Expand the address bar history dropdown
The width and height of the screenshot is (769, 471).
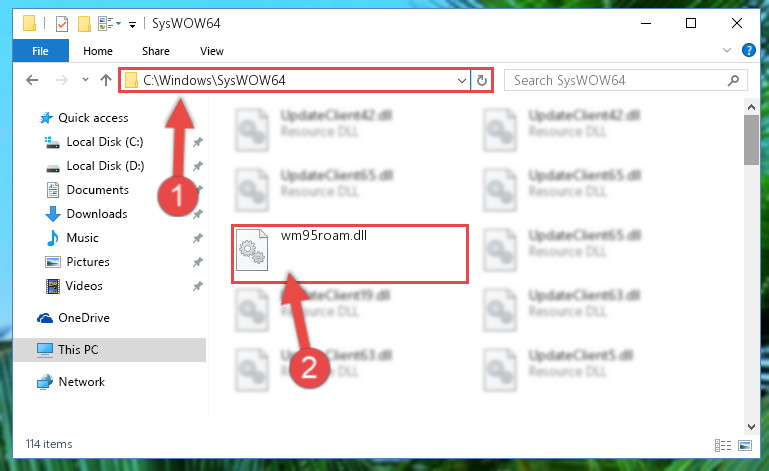(461, 80)
